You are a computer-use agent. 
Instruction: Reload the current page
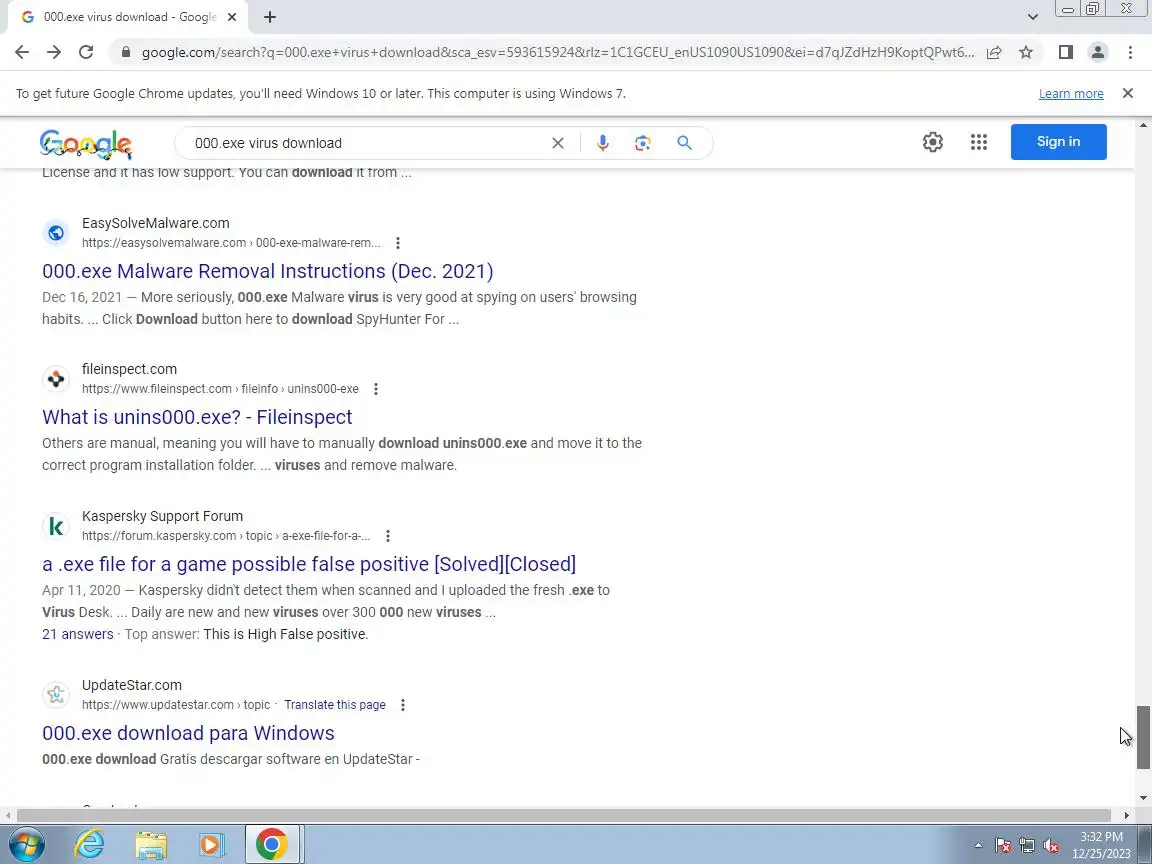coord(86,52)
